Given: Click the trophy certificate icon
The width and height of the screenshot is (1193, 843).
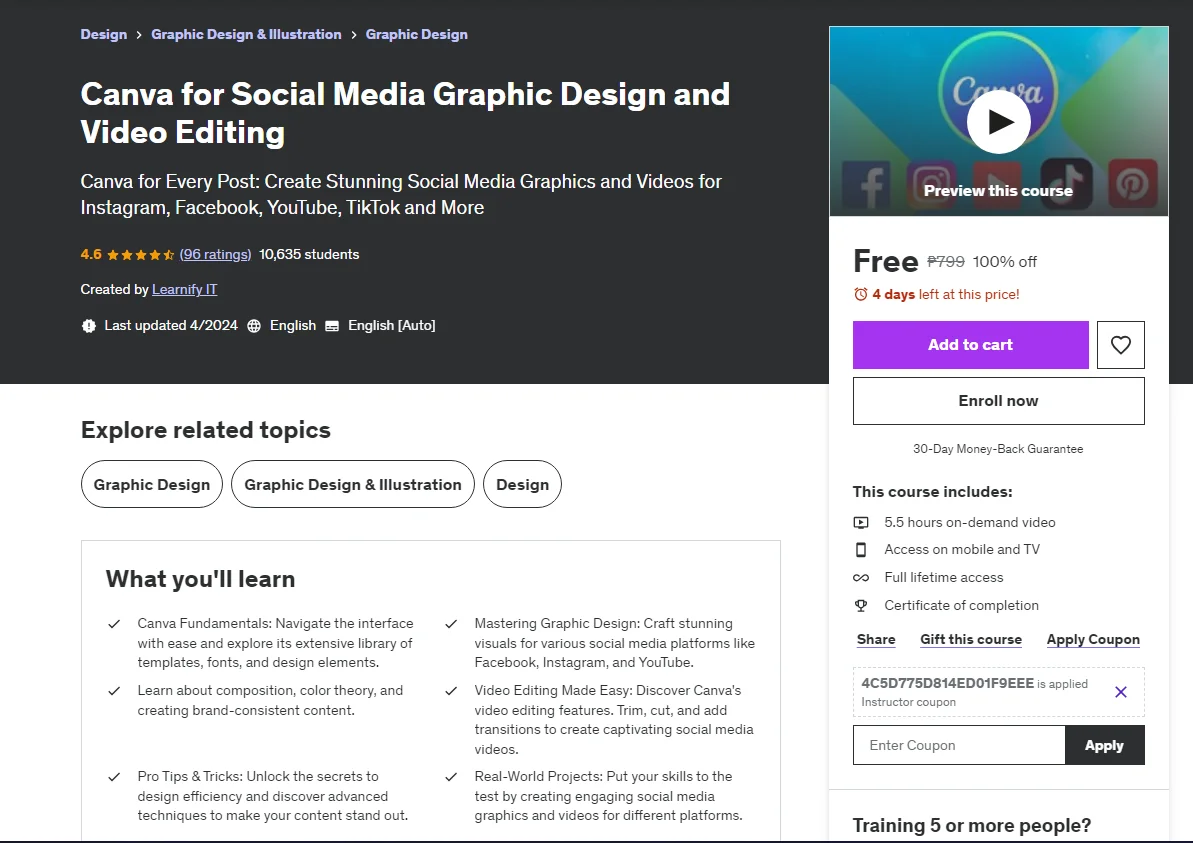Looking at the screenshot, I should click(x=861, y=606).
